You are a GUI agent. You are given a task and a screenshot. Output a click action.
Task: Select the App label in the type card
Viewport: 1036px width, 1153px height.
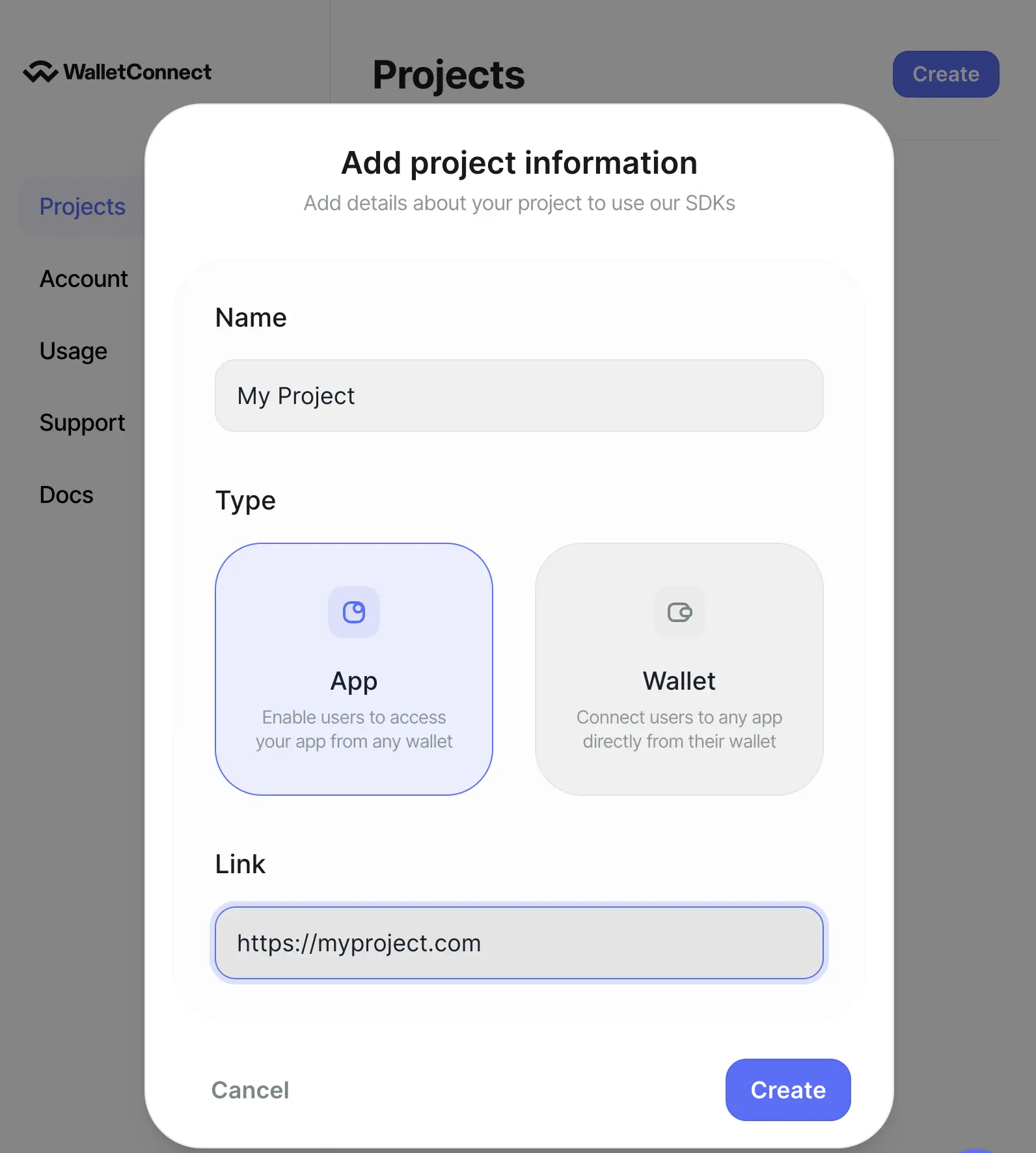click(354, 681)
